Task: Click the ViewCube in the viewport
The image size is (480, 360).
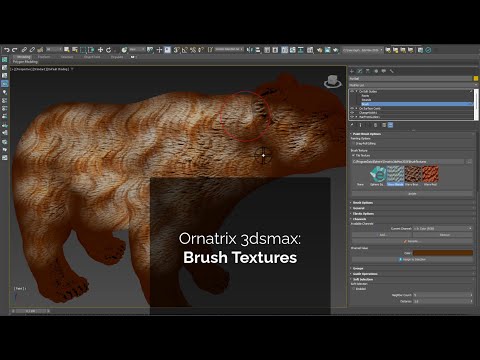Action: [x=332, y=81]
